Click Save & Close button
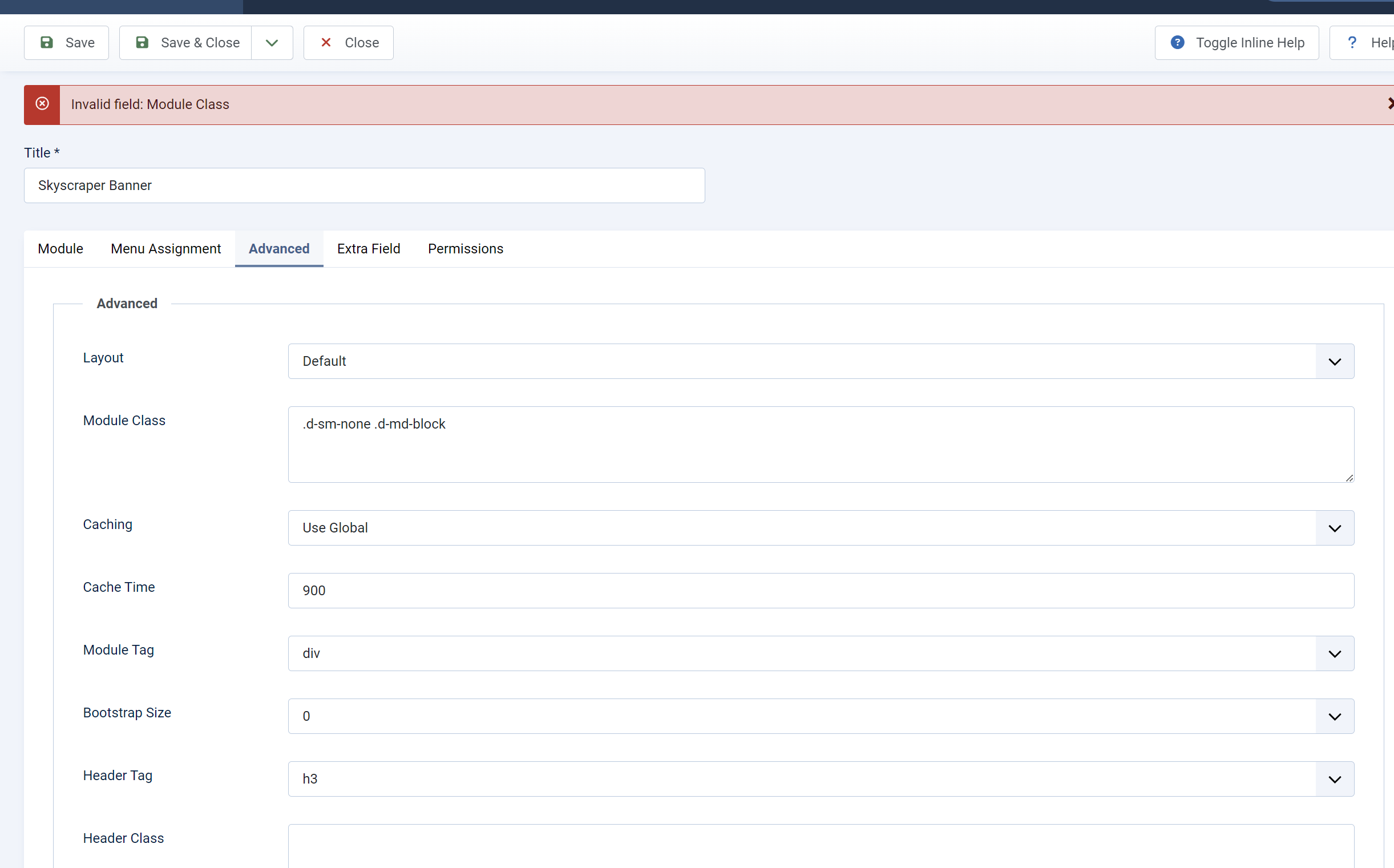 185,42
